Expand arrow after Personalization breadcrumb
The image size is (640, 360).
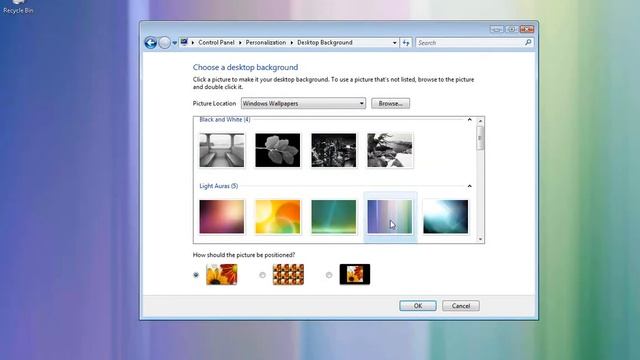(292, 42)
